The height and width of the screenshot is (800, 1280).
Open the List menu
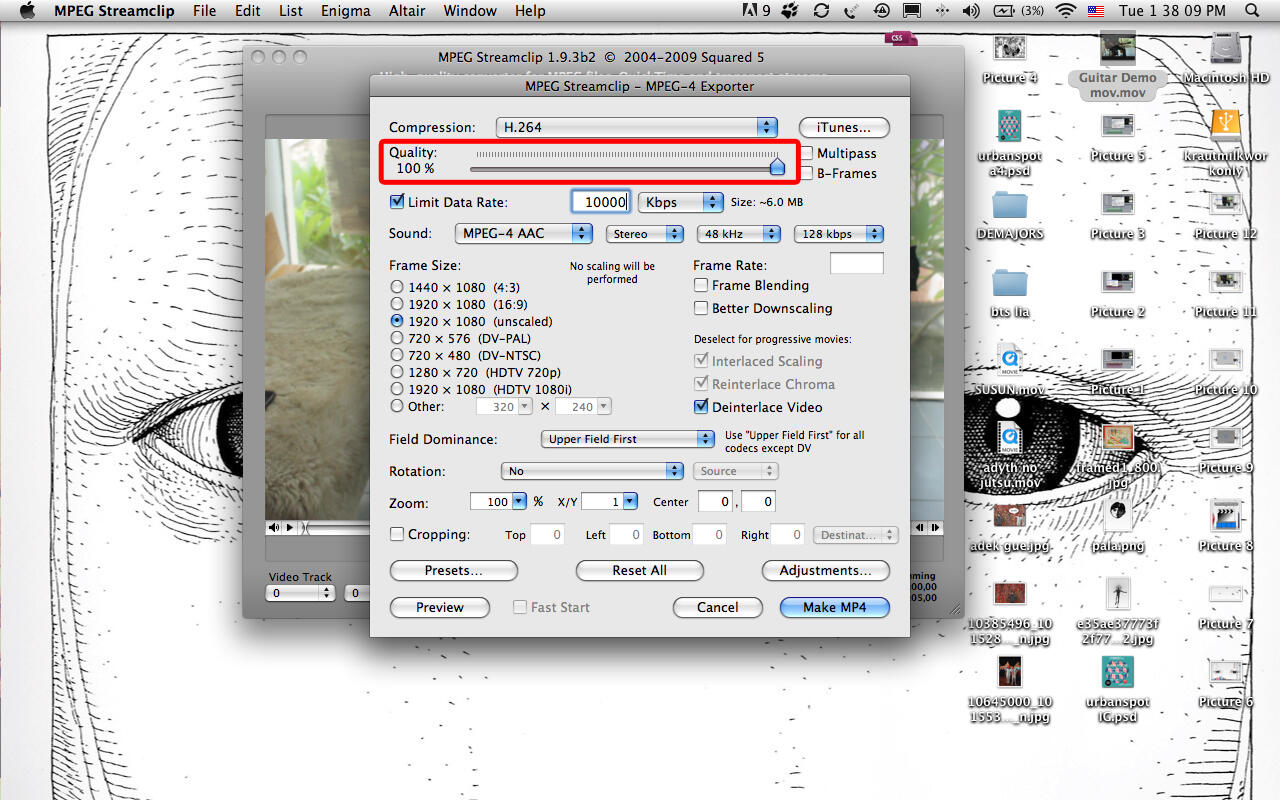click(291, 11)
